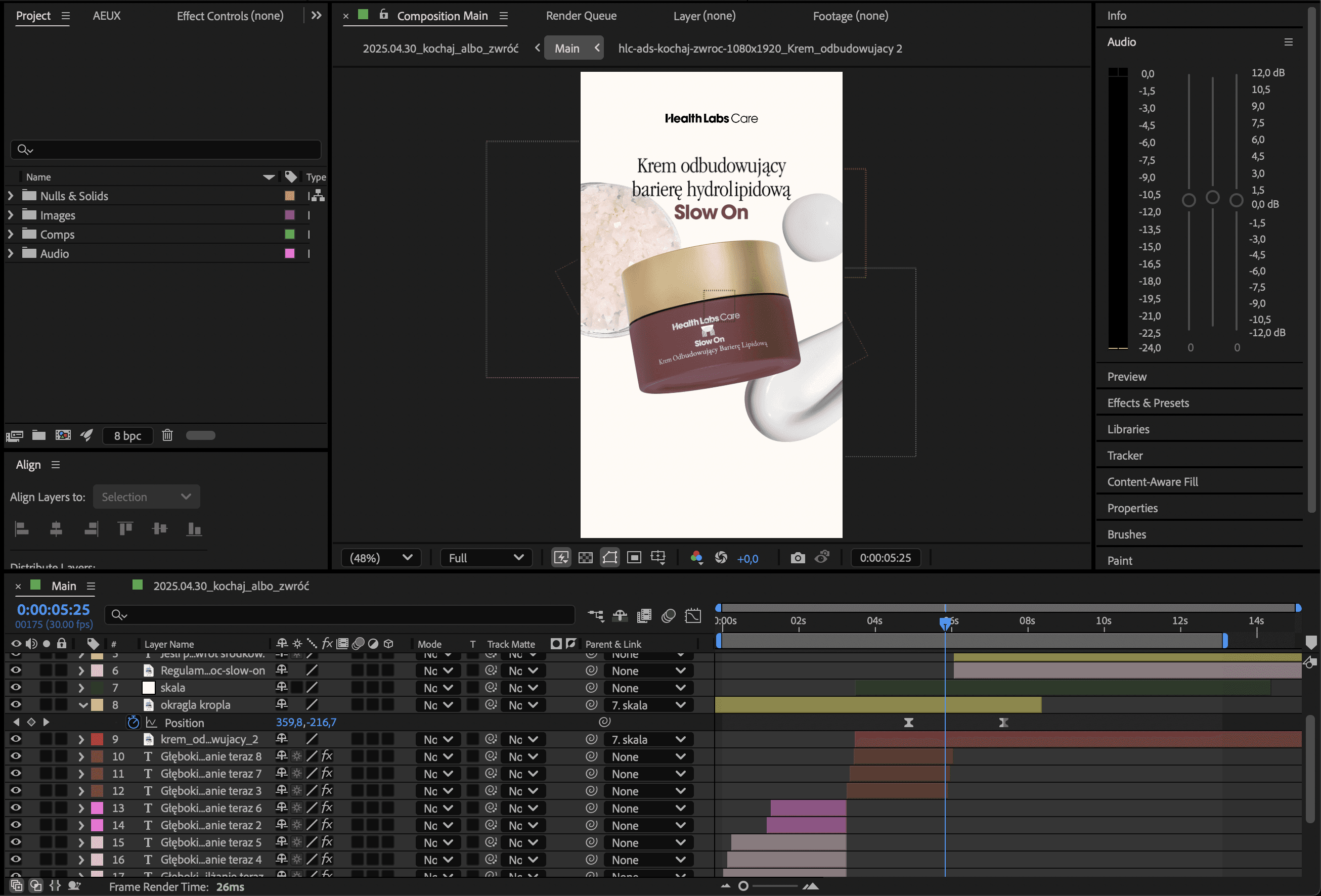Enable motion blur switch in timeline

point(669,616)
